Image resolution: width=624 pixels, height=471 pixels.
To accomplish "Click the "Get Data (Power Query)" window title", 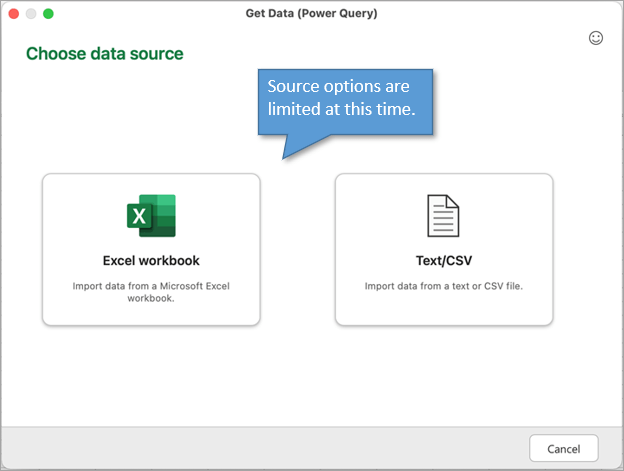I will coord(311,14).
